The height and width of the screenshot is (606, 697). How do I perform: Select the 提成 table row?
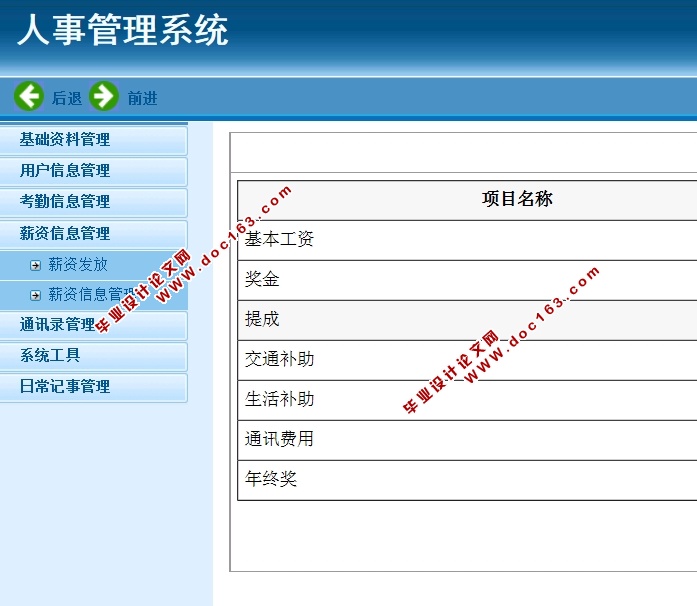[x=467, y=320]
